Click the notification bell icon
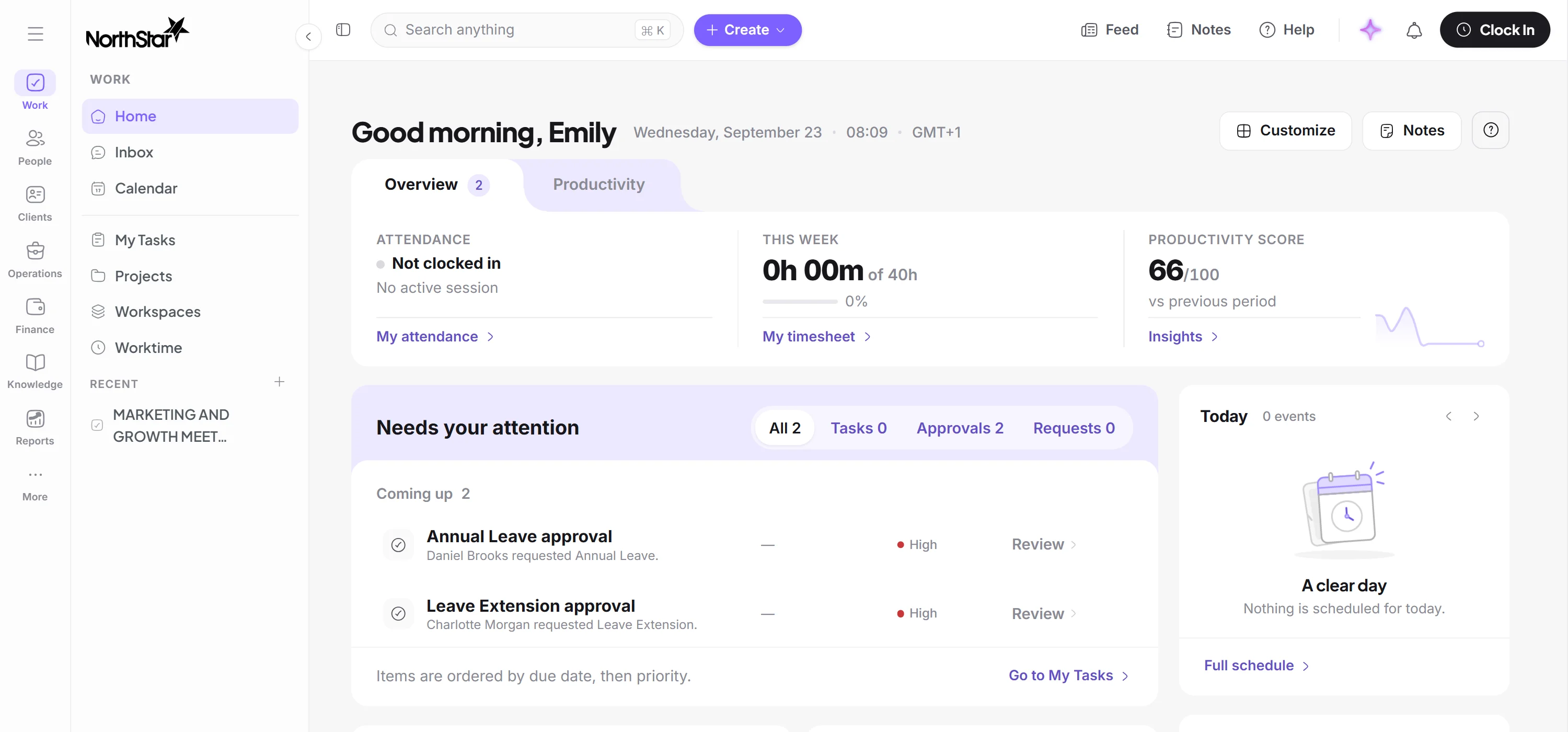1568x732 pixels. 1413,30
